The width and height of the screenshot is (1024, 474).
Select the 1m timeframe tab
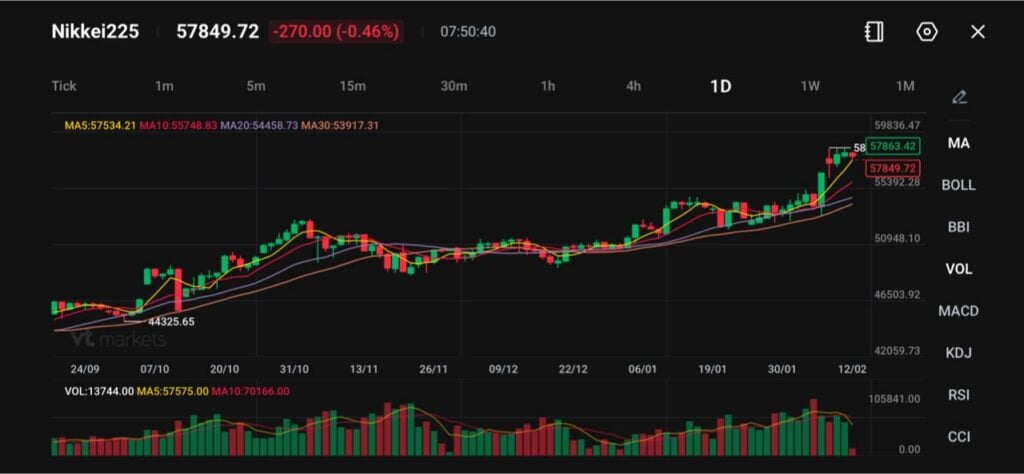(x=164, y=86)
